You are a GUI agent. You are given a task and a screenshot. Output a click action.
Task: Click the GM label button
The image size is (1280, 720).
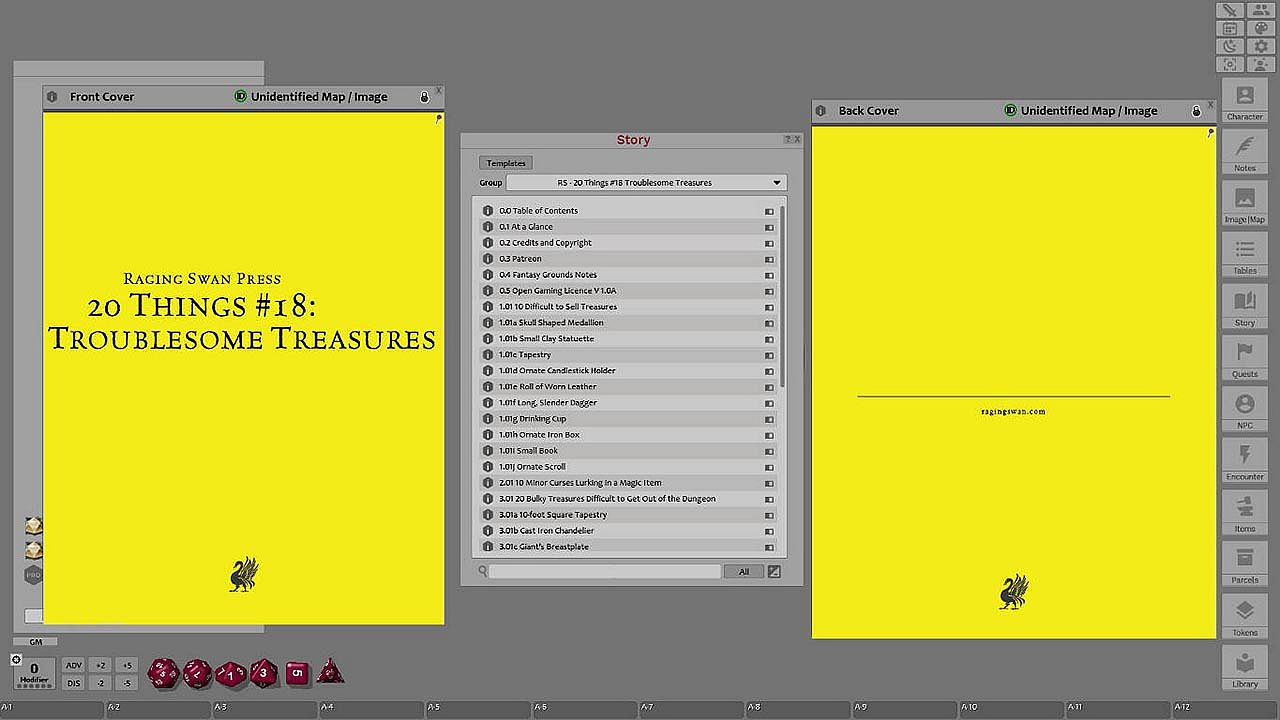pyautogui.click(x=36, y=642)
